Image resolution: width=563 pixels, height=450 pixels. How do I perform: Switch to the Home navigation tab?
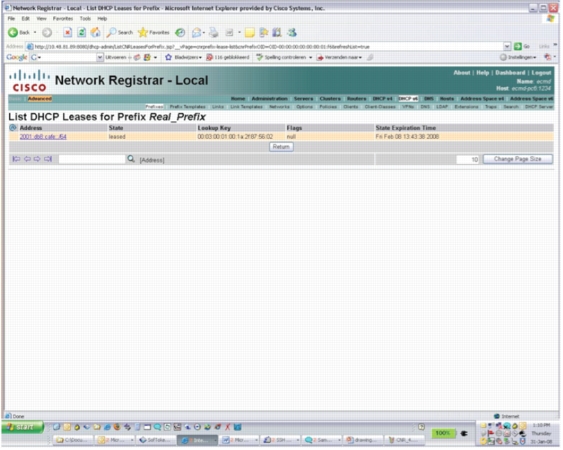[238, 98]
